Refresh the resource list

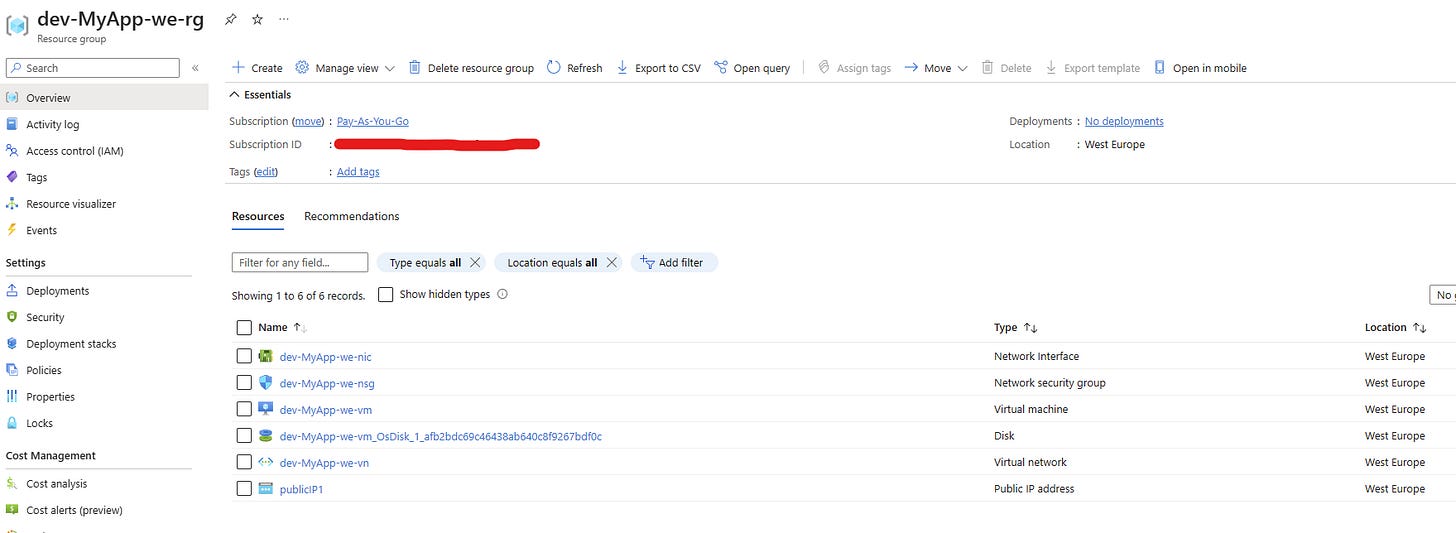[575, 68]
